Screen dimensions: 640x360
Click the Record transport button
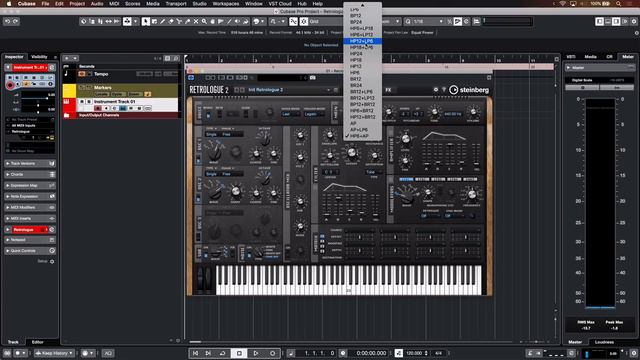[272, 353]
